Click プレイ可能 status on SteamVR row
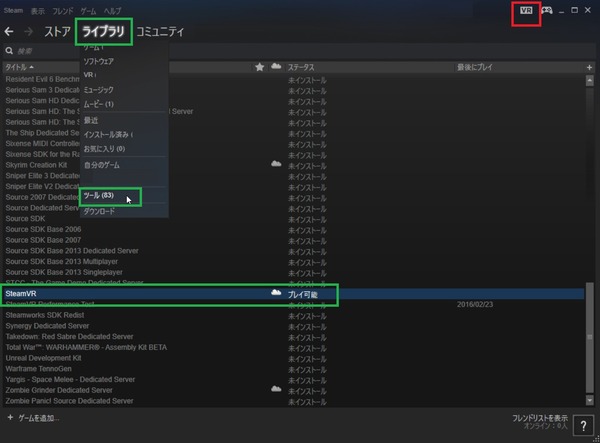This screenshot has width=600, height=443. click(303, 295)
